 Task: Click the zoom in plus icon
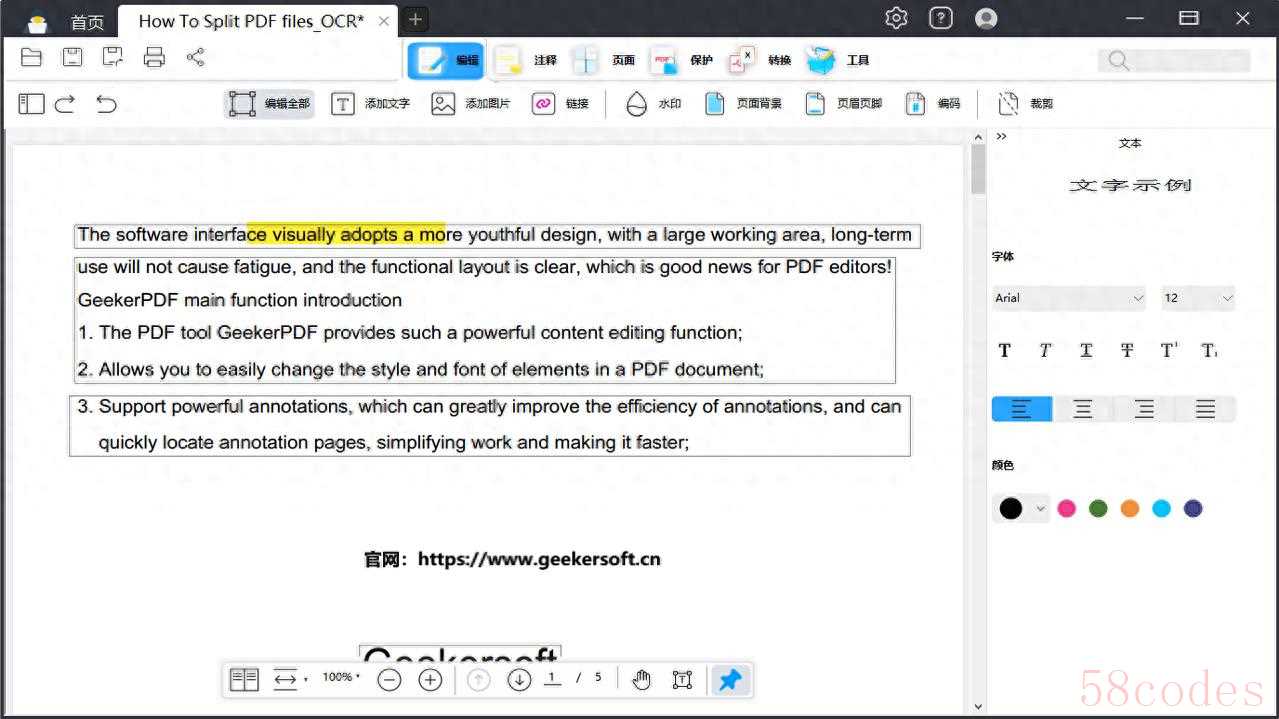[x=430, y=680]
